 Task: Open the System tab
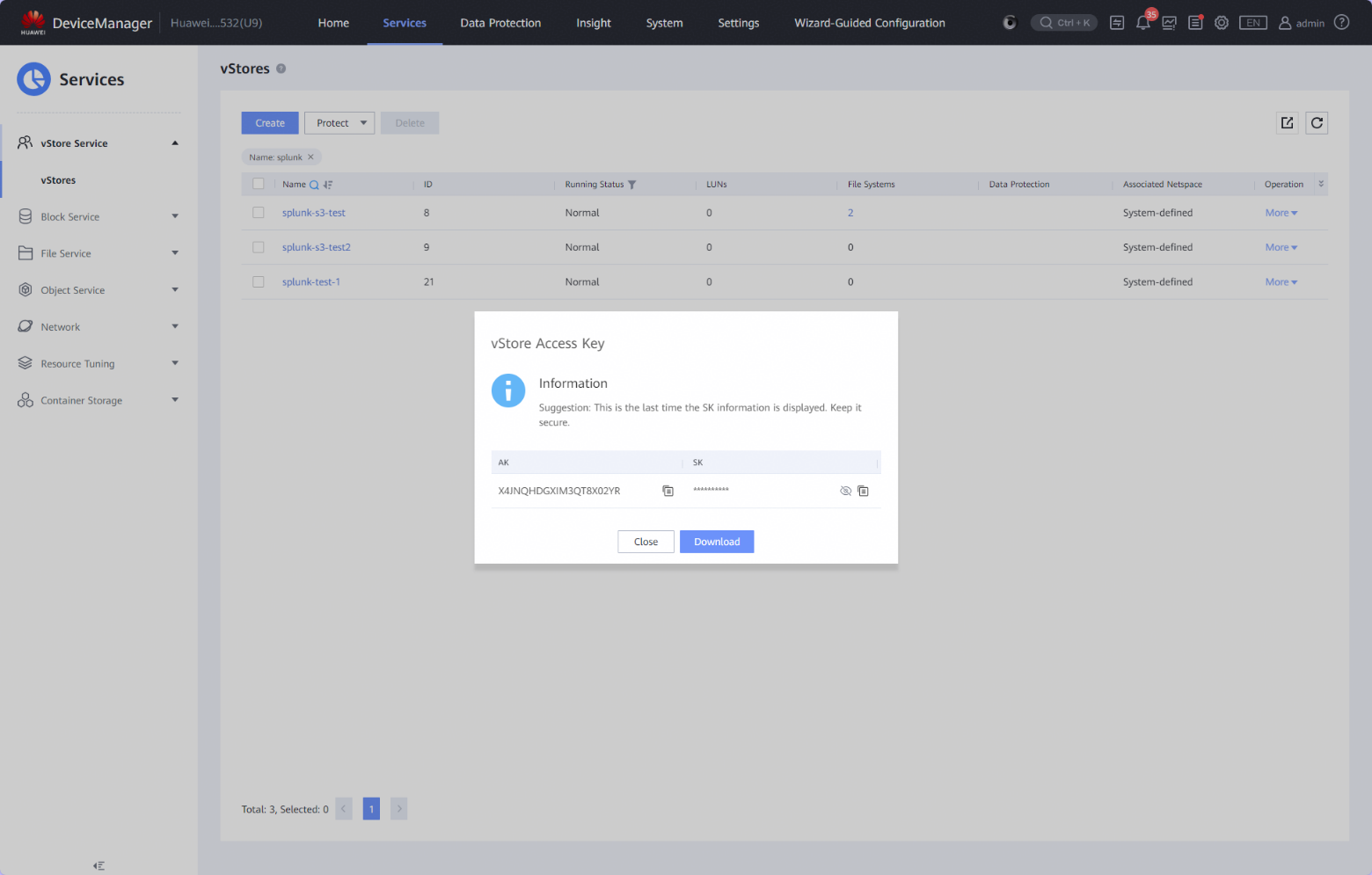click(664, 23)
